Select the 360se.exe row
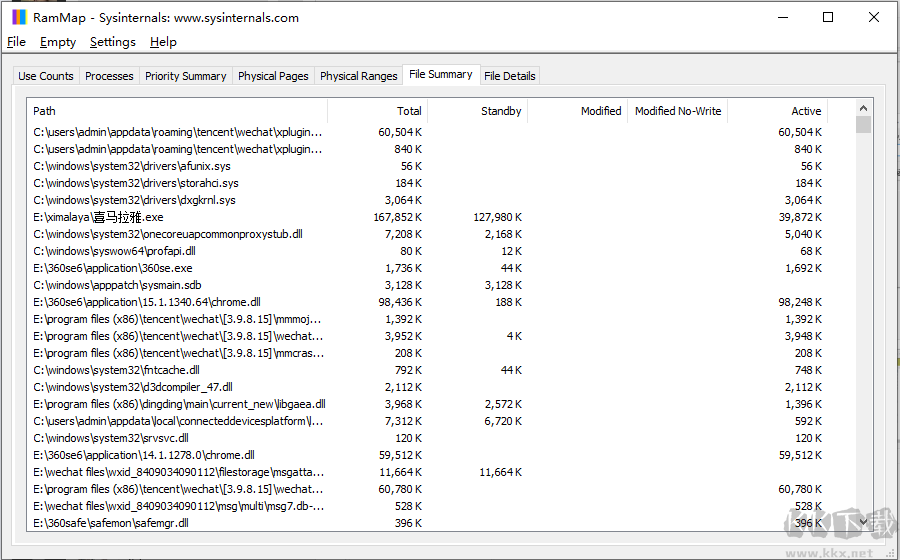The image size is (900, 560). tap(428, 268)
